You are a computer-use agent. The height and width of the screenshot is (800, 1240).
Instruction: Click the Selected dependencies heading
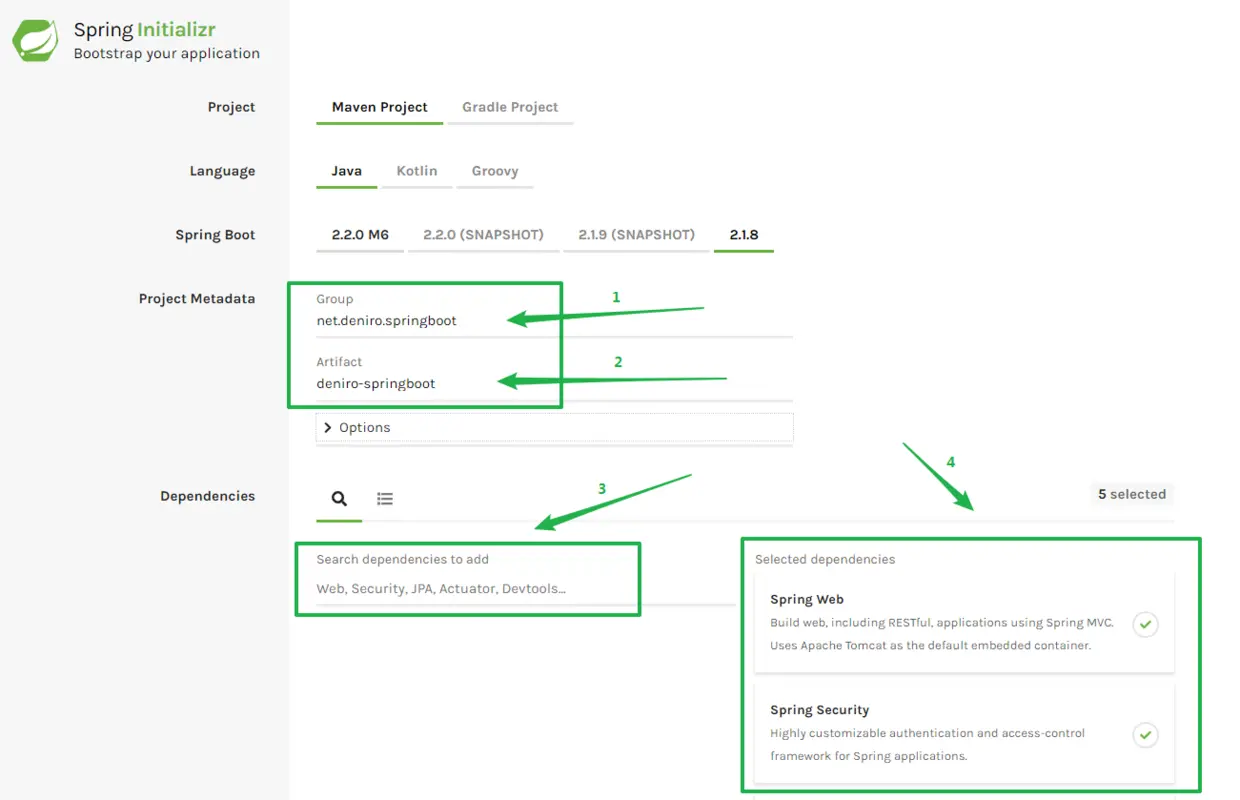(x=825, y=560)
